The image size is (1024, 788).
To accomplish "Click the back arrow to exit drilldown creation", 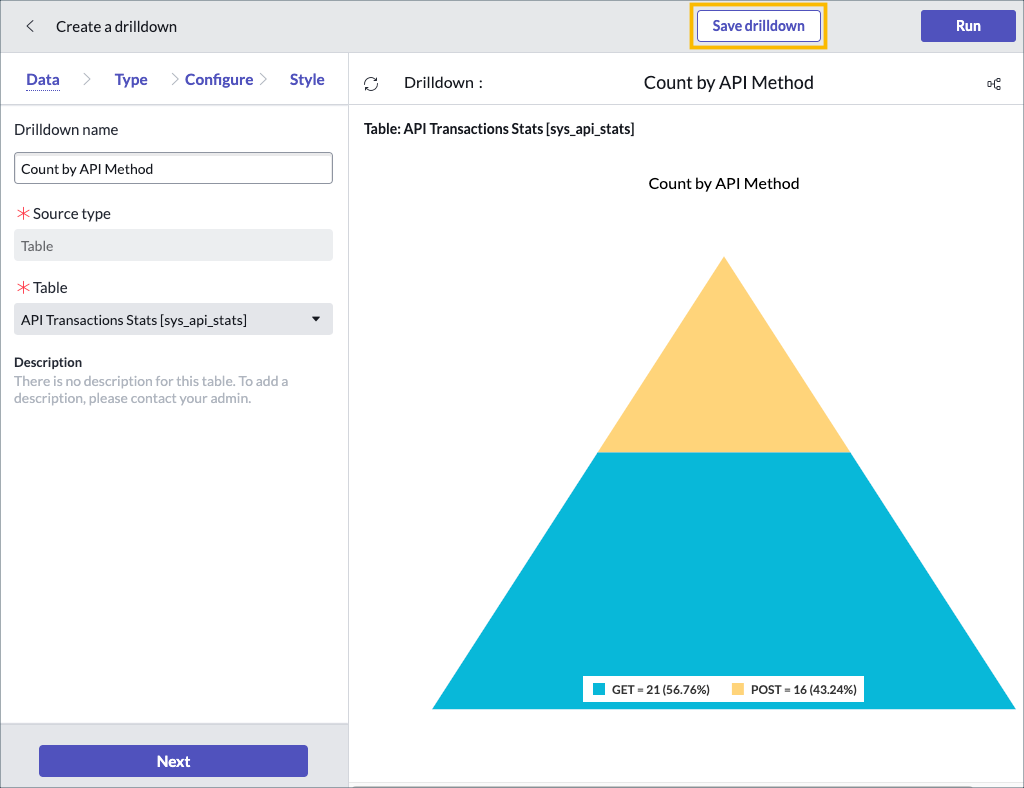I will tap(30, 26).
